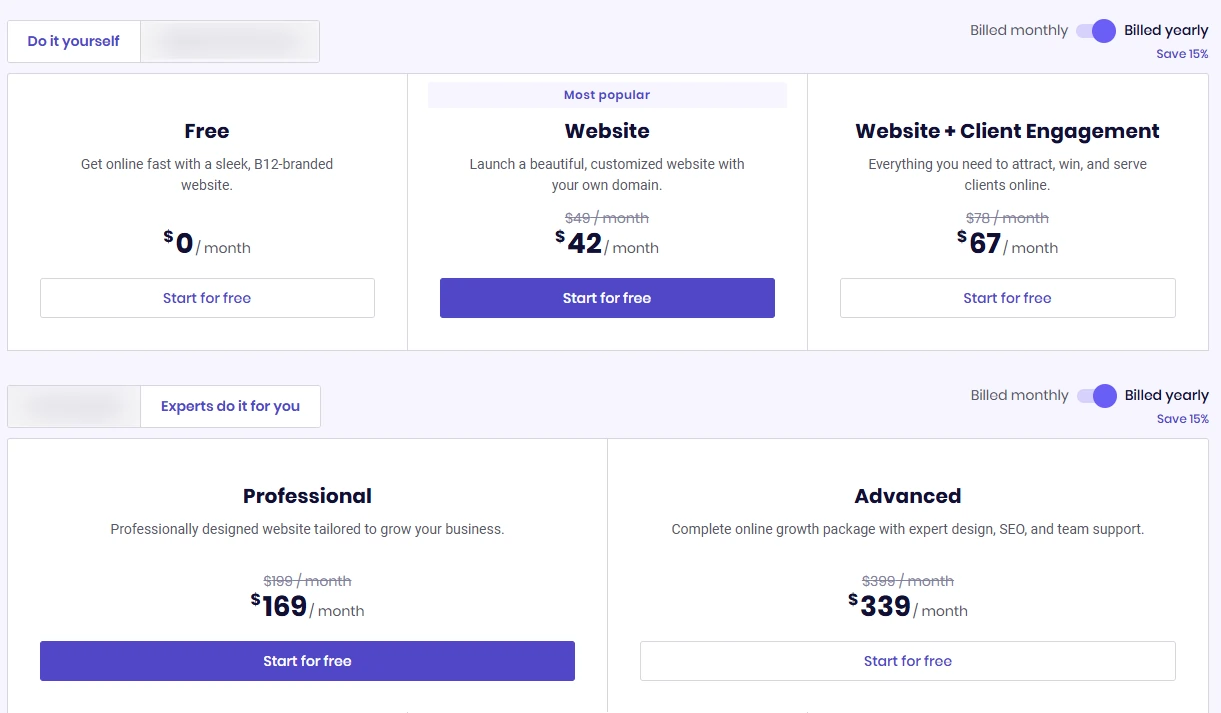The image size is (1221, 713).
Task: Click 'Billed monthly' label in top section
Action: (x=1019, y=31)
